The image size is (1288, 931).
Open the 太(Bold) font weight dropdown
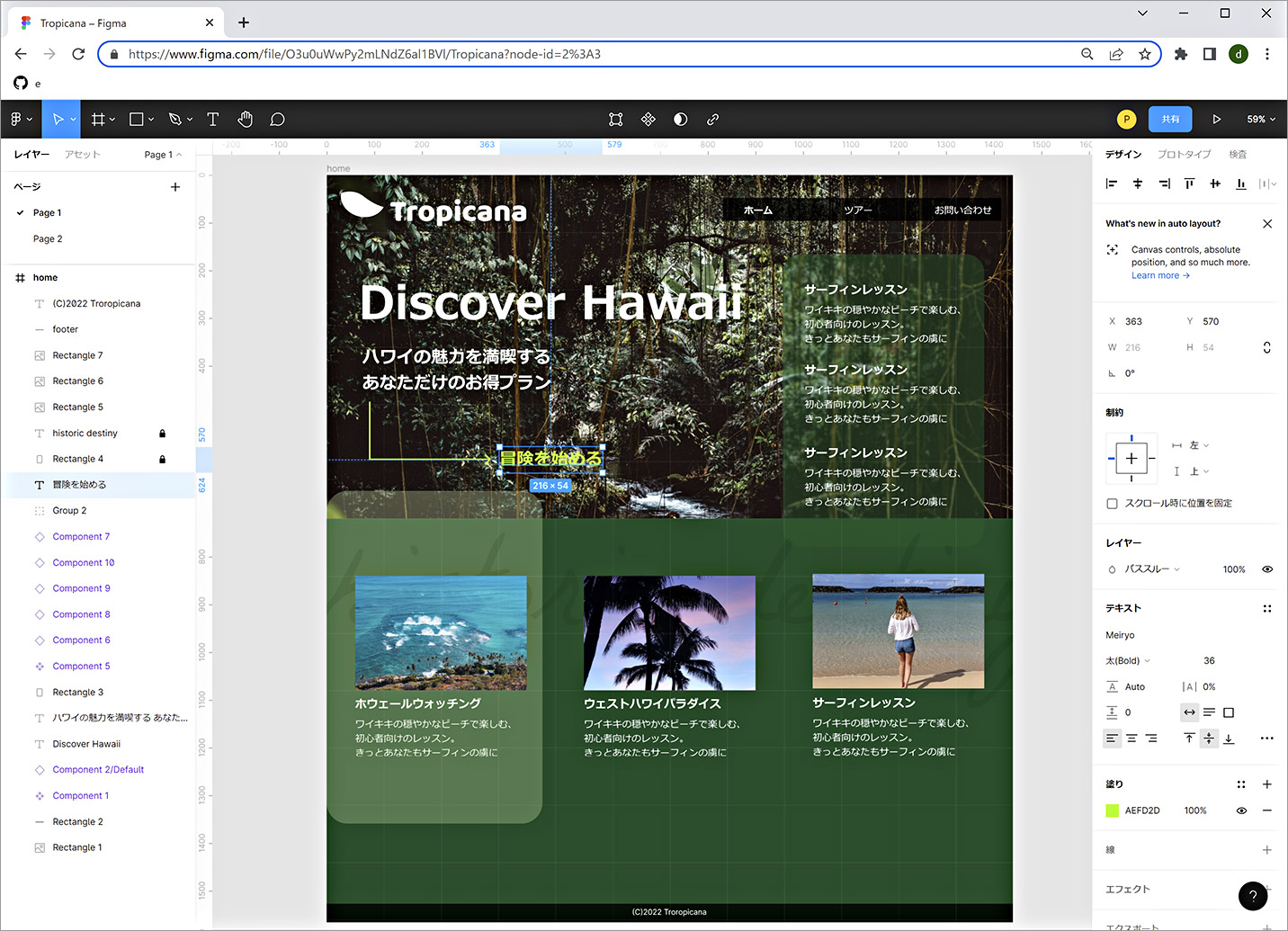1128,660
